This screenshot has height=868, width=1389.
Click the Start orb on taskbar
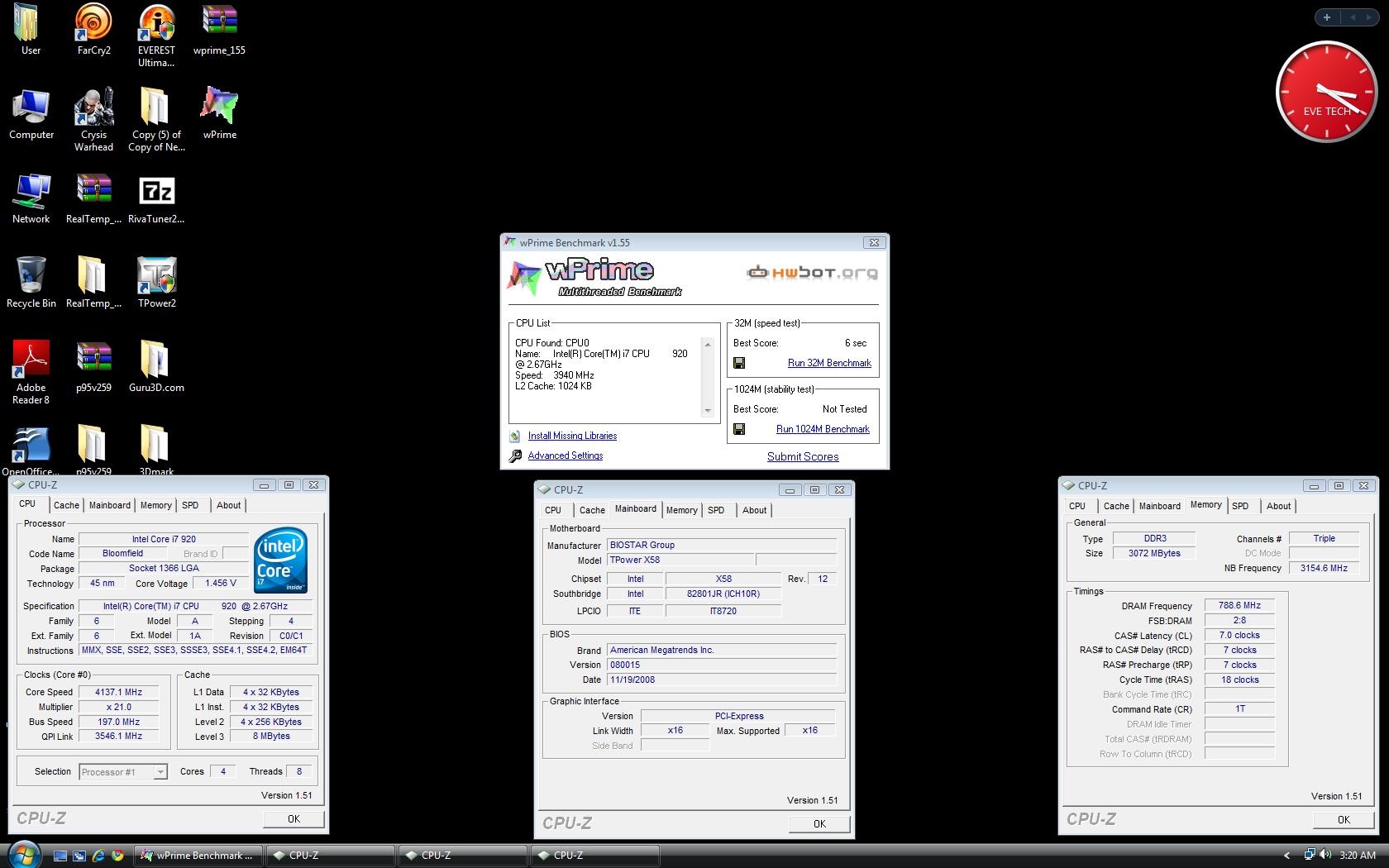tap(23, 855)
